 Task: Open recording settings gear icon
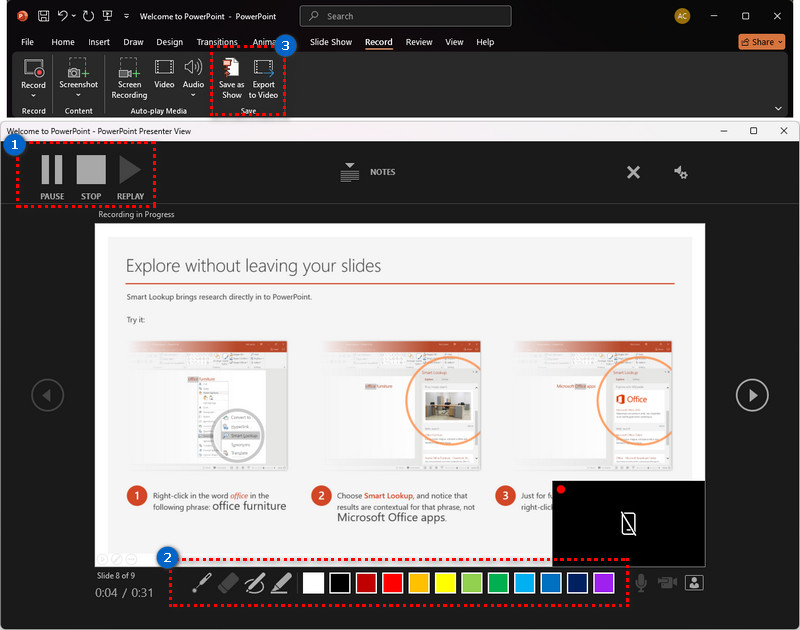click(x=681, y=172)
